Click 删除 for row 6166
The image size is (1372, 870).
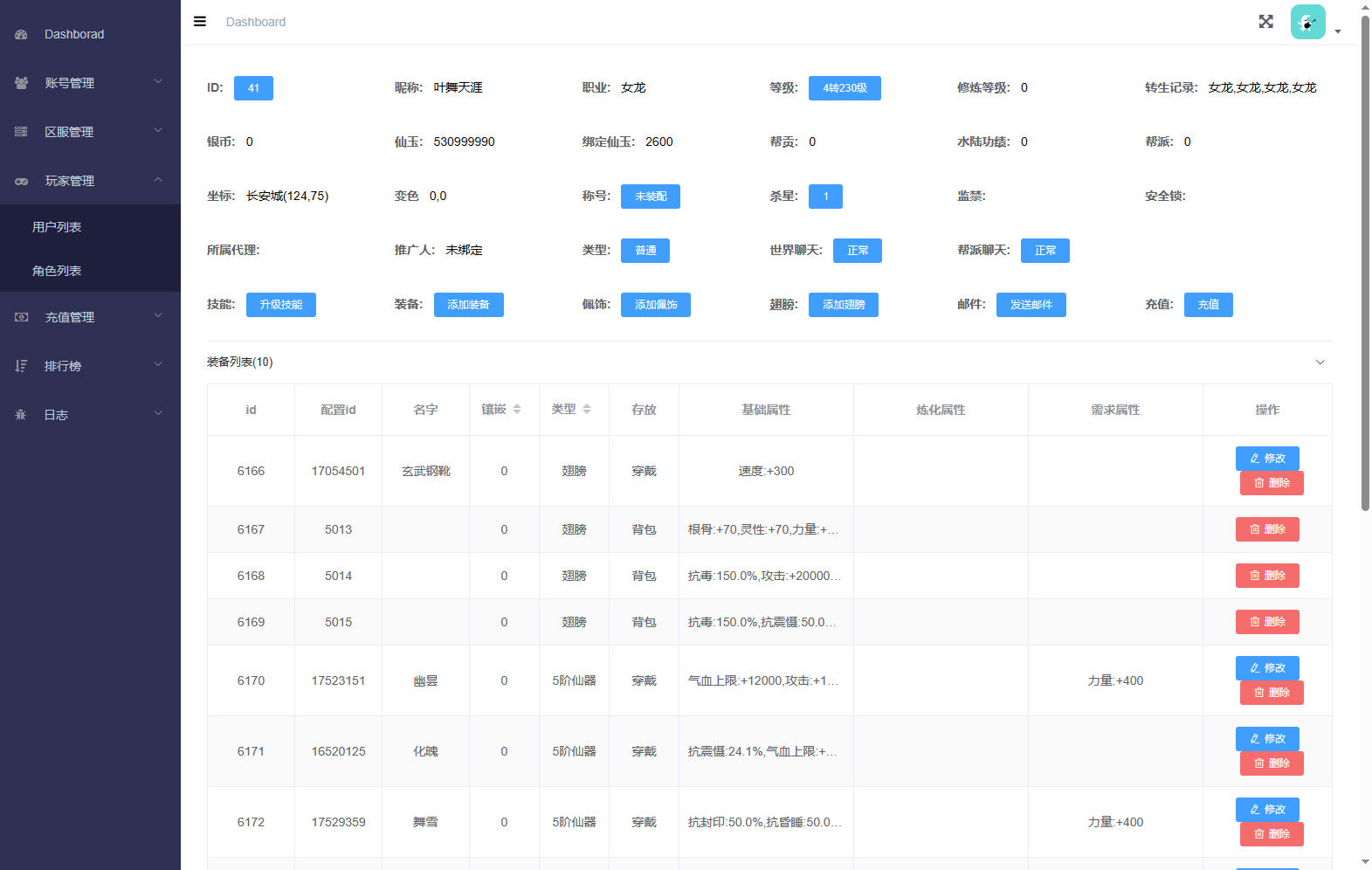(1272, 483)
